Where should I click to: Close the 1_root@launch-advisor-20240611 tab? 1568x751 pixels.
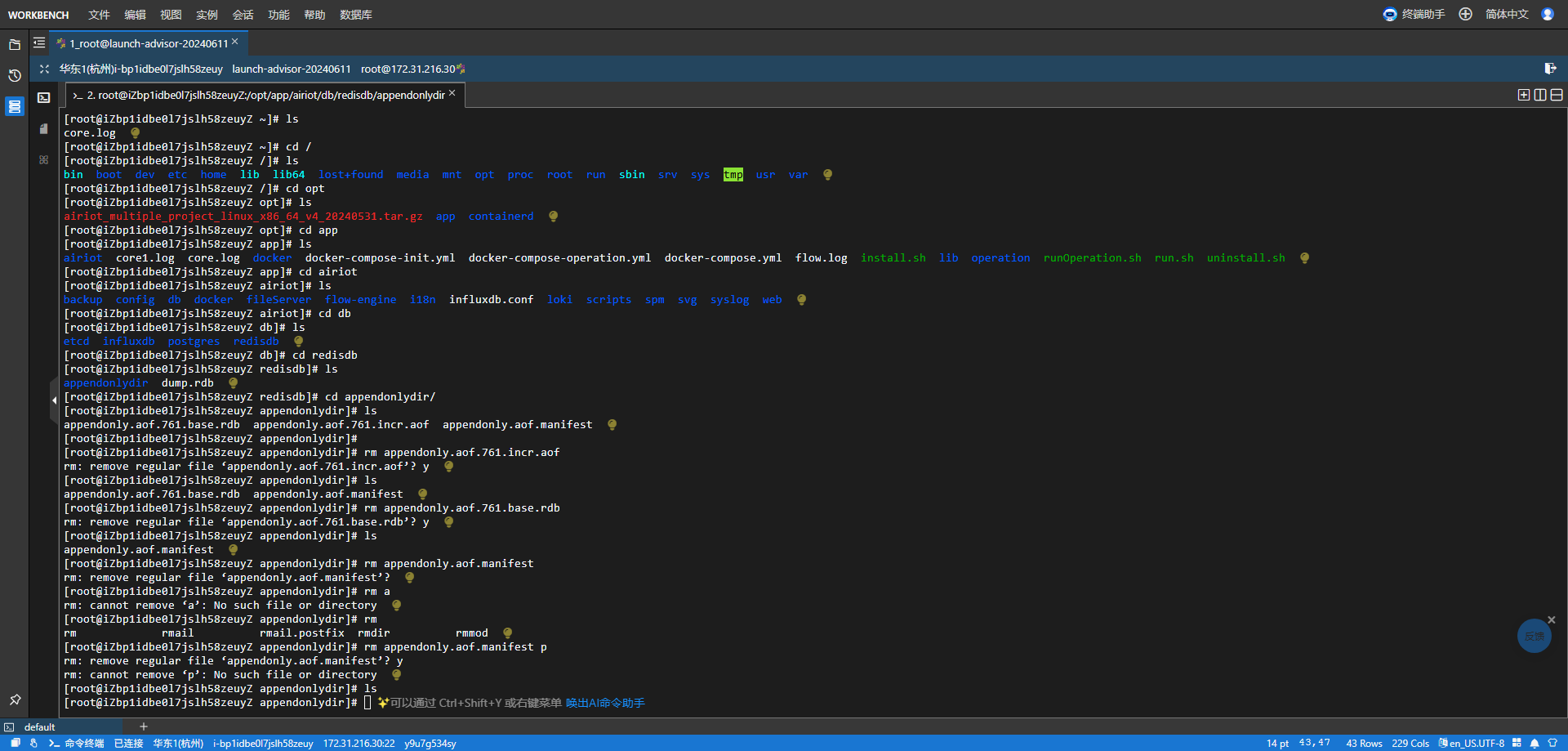point(235,41)
